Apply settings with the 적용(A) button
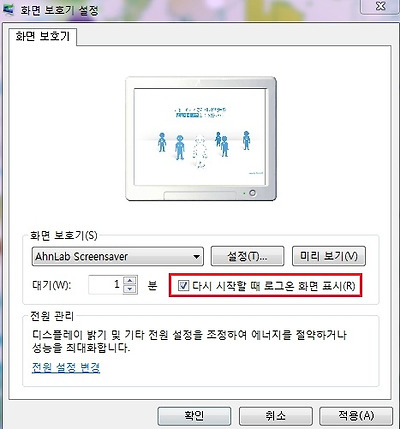This screenshot has height=429, width=400. (356, 416)
